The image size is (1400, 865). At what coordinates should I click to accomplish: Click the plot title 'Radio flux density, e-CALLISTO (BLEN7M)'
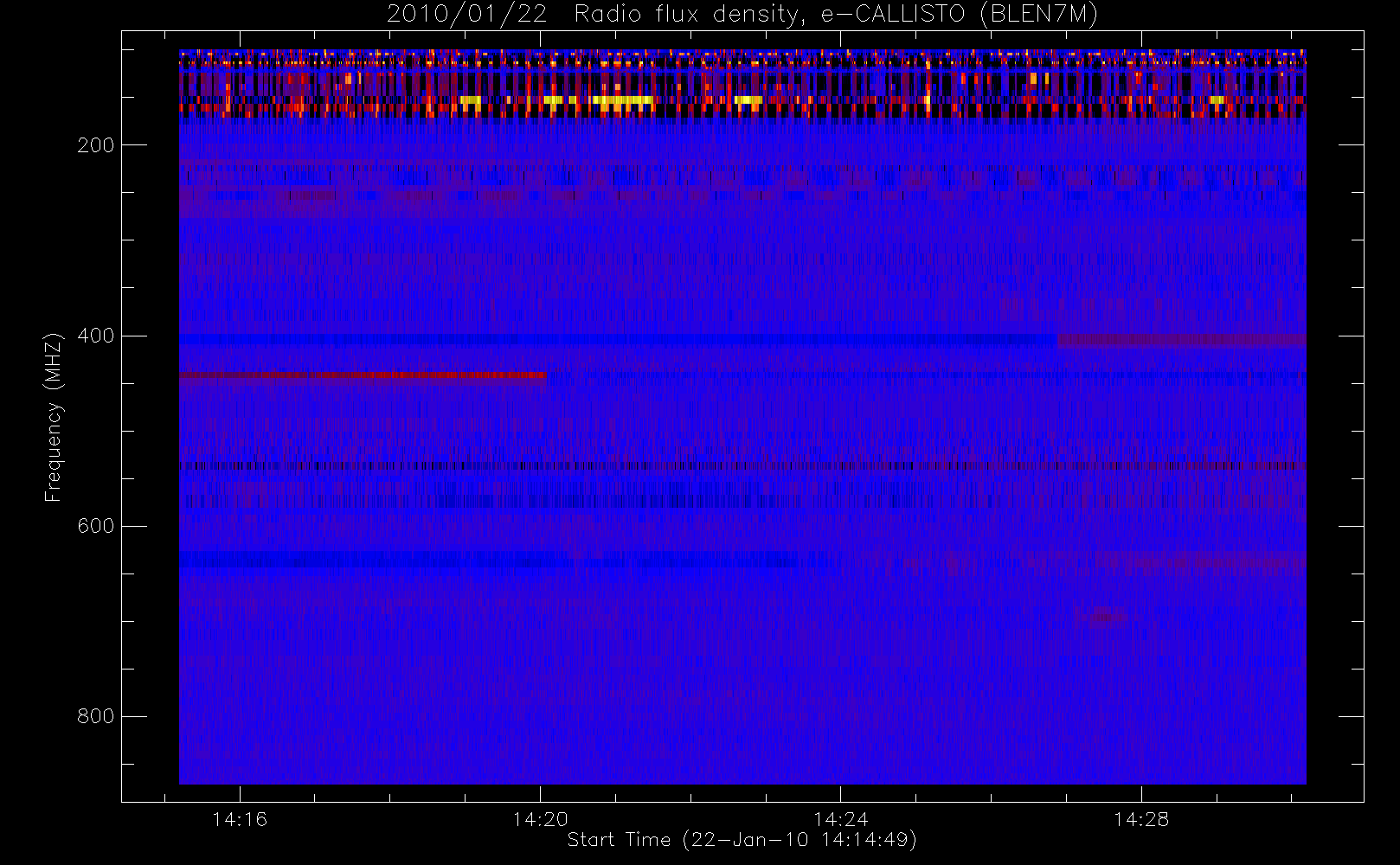pyautogui.click(x=837, y=15)
